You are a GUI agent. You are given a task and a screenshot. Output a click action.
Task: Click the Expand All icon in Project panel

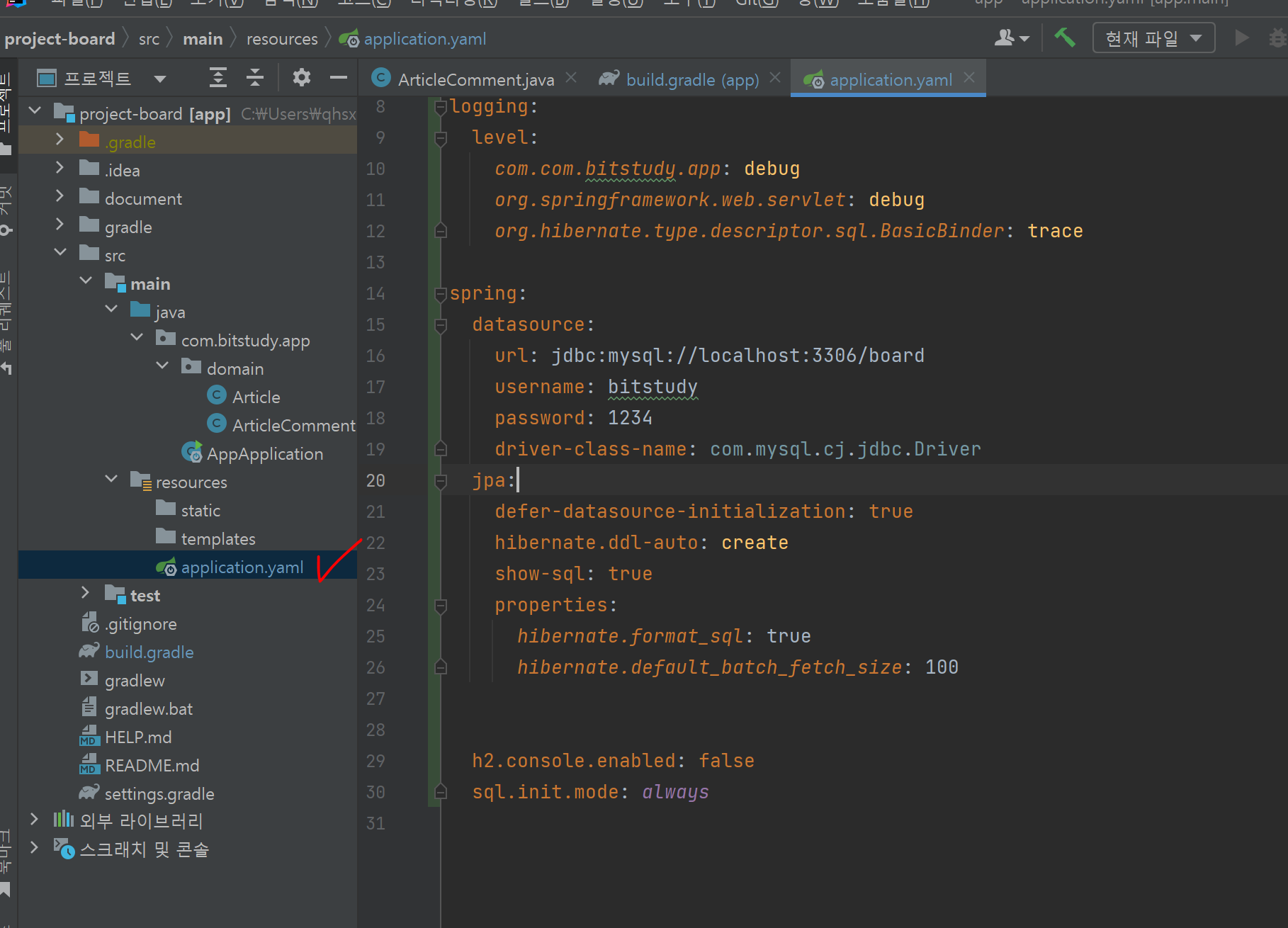pyautogui.click(x=218, y=77)
